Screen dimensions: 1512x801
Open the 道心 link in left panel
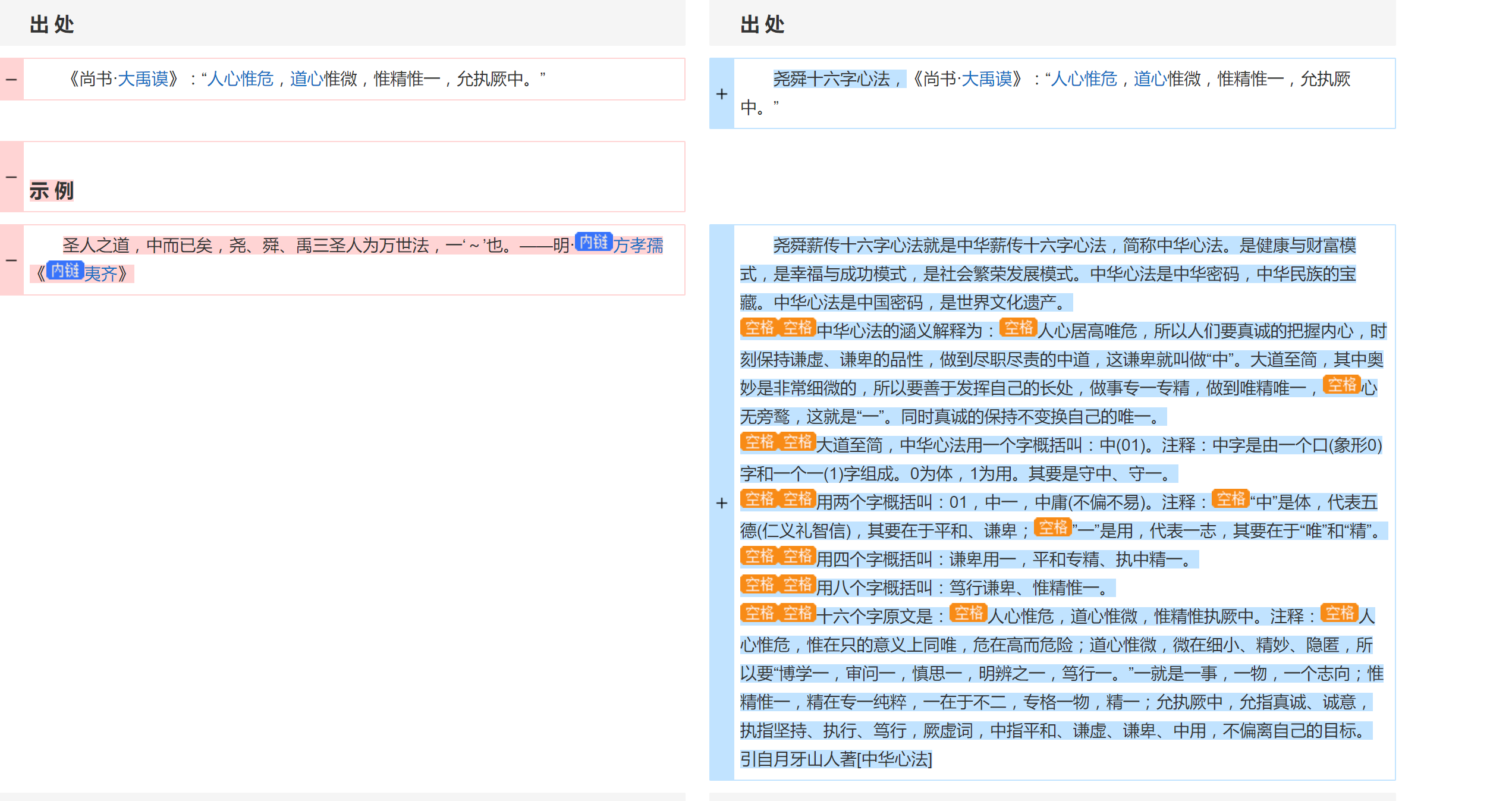(307, 78)
